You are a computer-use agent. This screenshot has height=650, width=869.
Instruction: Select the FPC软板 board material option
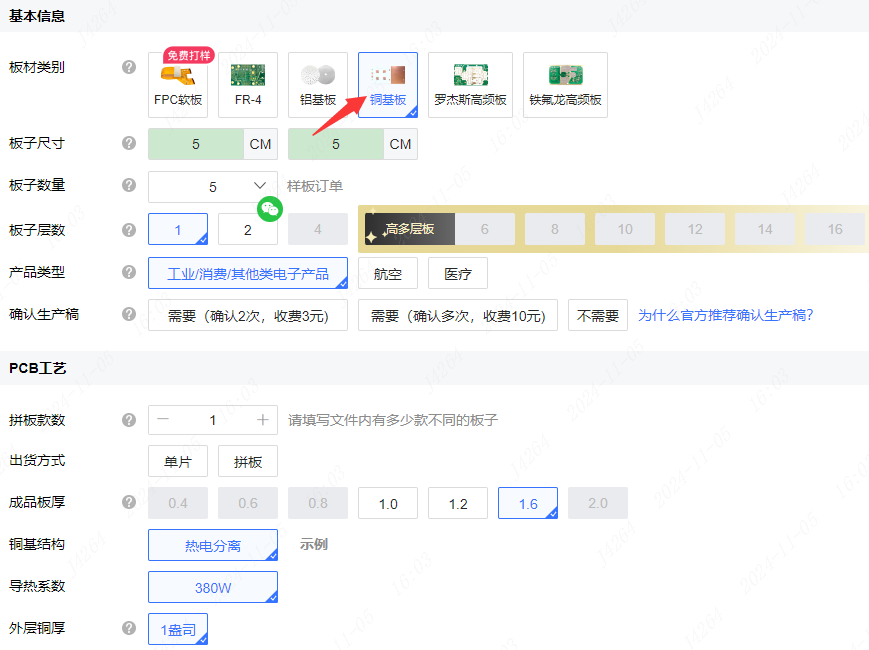(178, 86)
